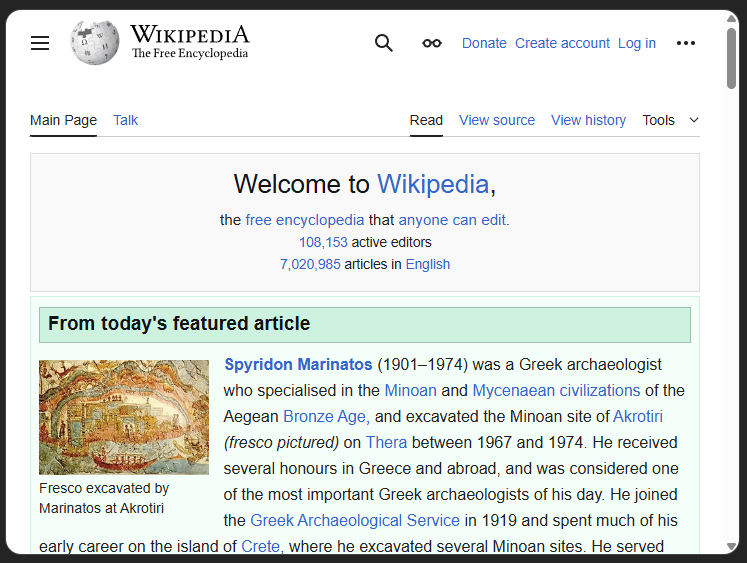Click the vertical page scrollbar

732,300
